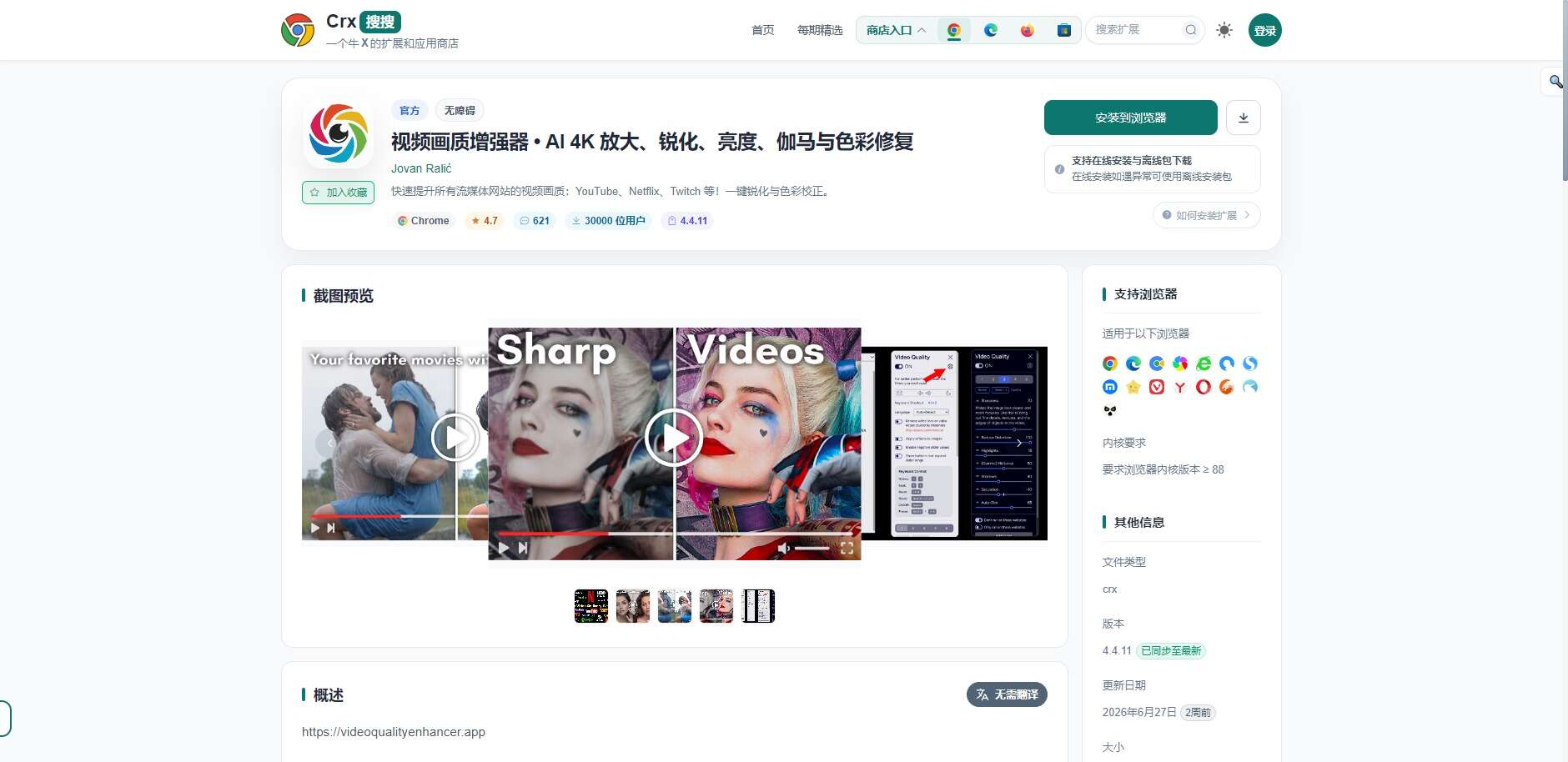This screenshot has width=1568, height=762.
Task: Go to 首页 home page
Action: click(763, 30)
